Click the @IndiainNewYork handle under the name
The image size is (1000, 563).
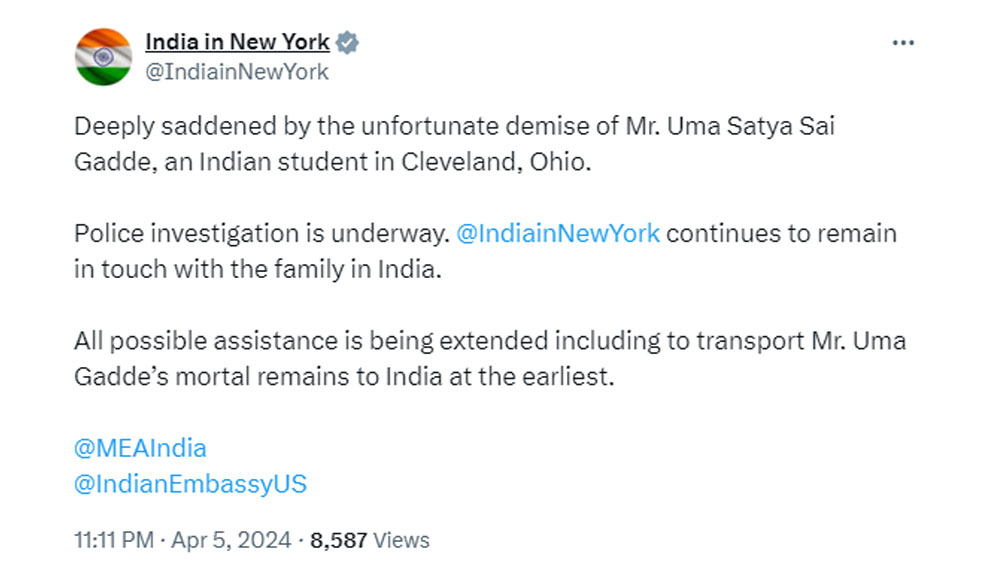(237, 72)
